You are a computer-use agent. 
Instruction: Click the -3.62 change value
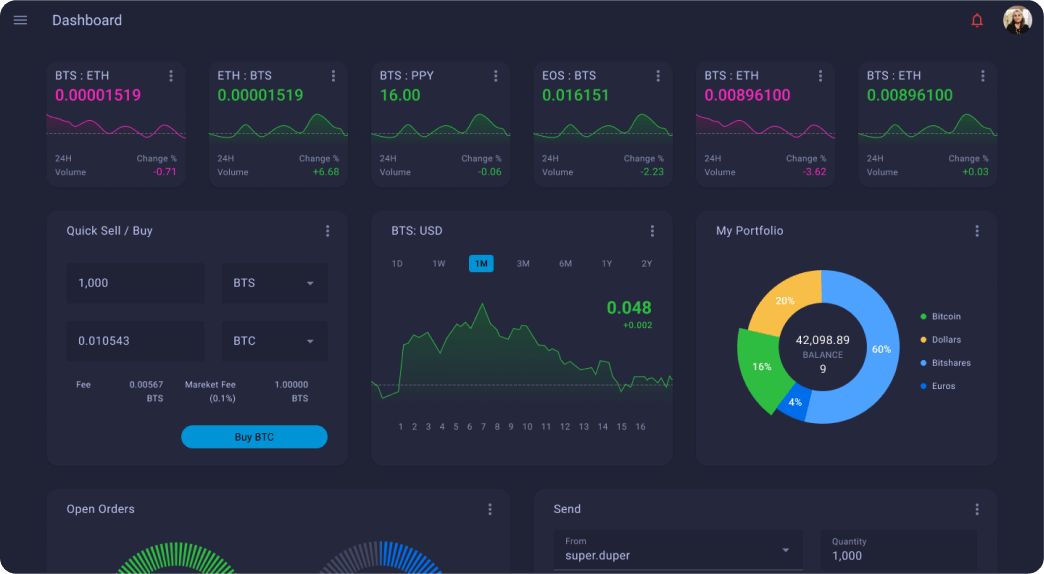click(x=815, y=172)
